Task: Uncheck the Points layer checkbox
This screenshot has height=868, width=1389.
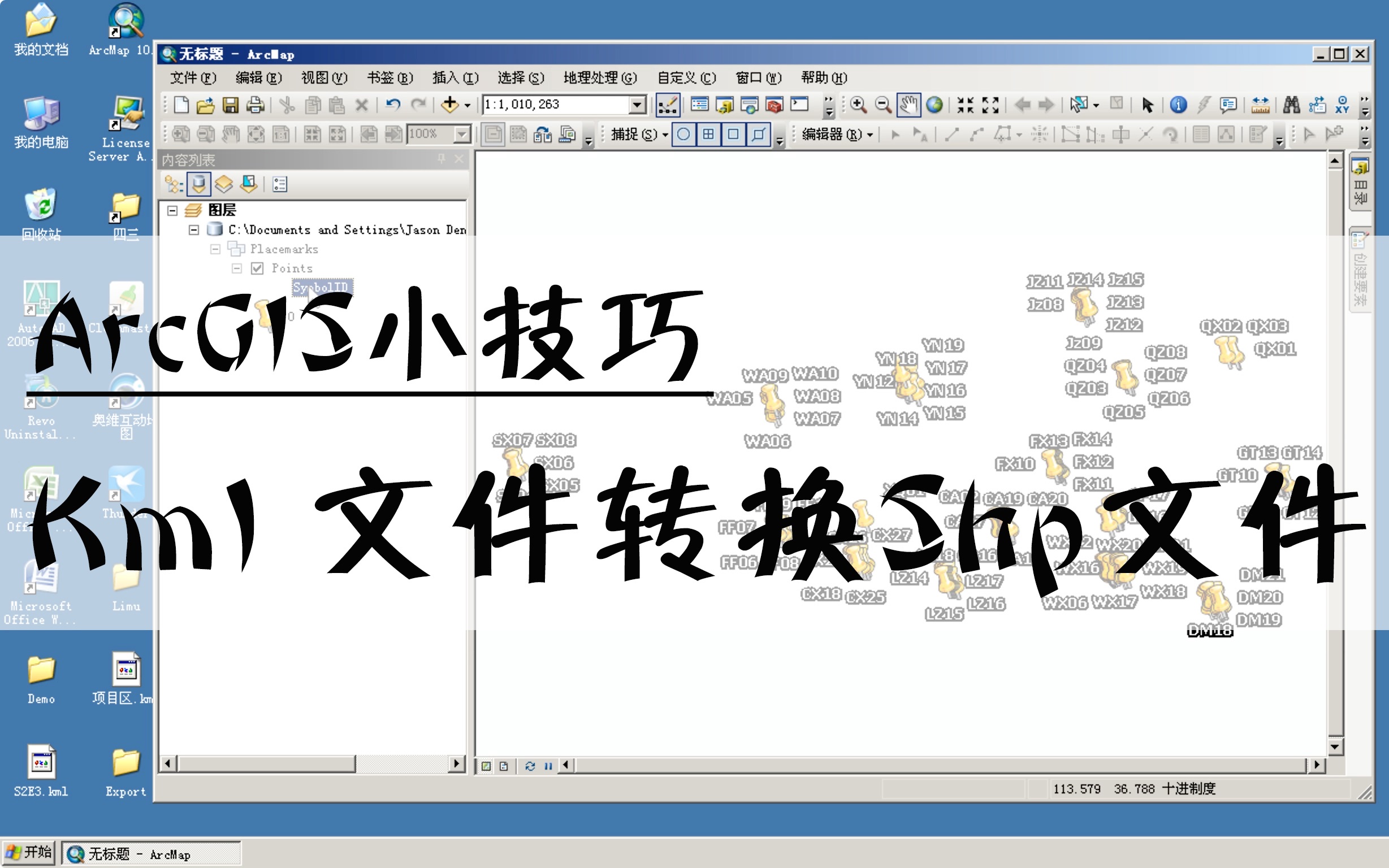Action: coord(257,268)
